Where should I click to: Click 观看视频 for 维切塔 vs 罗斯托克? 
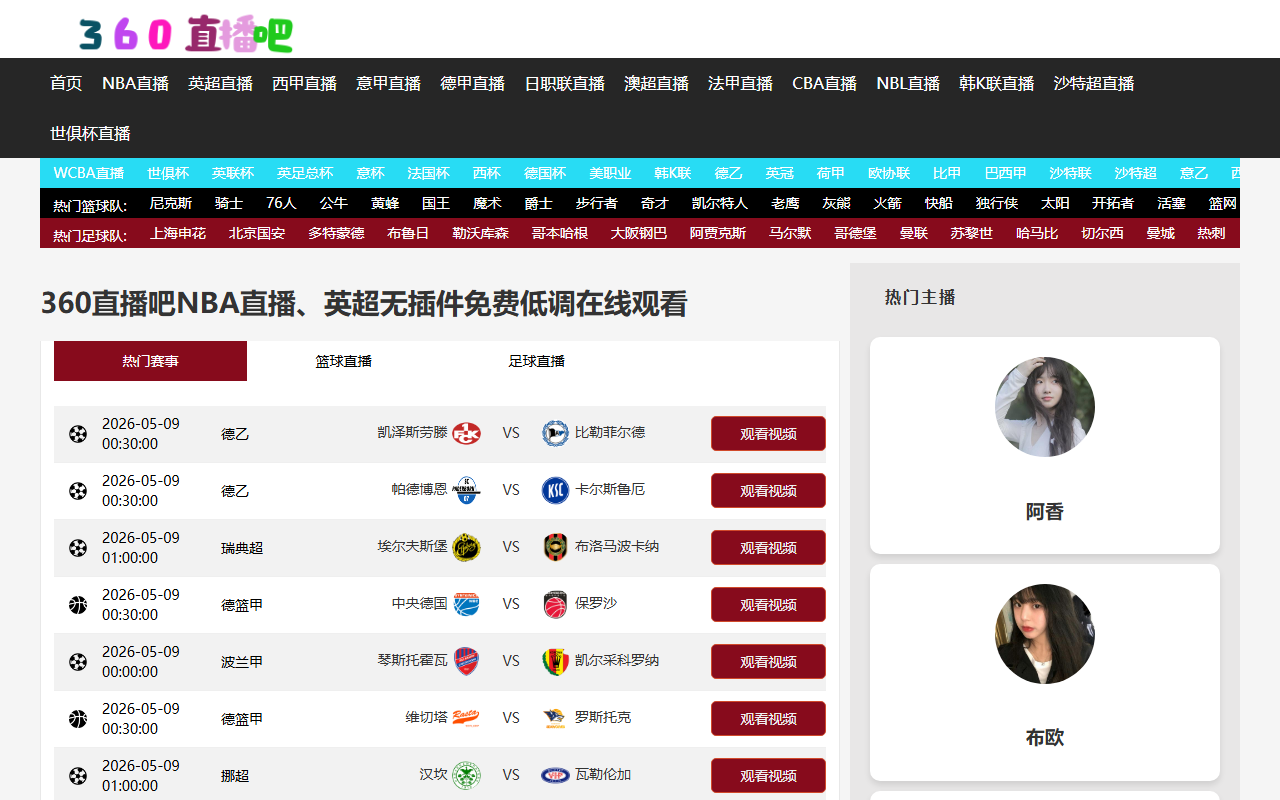(x=768, y=719)
